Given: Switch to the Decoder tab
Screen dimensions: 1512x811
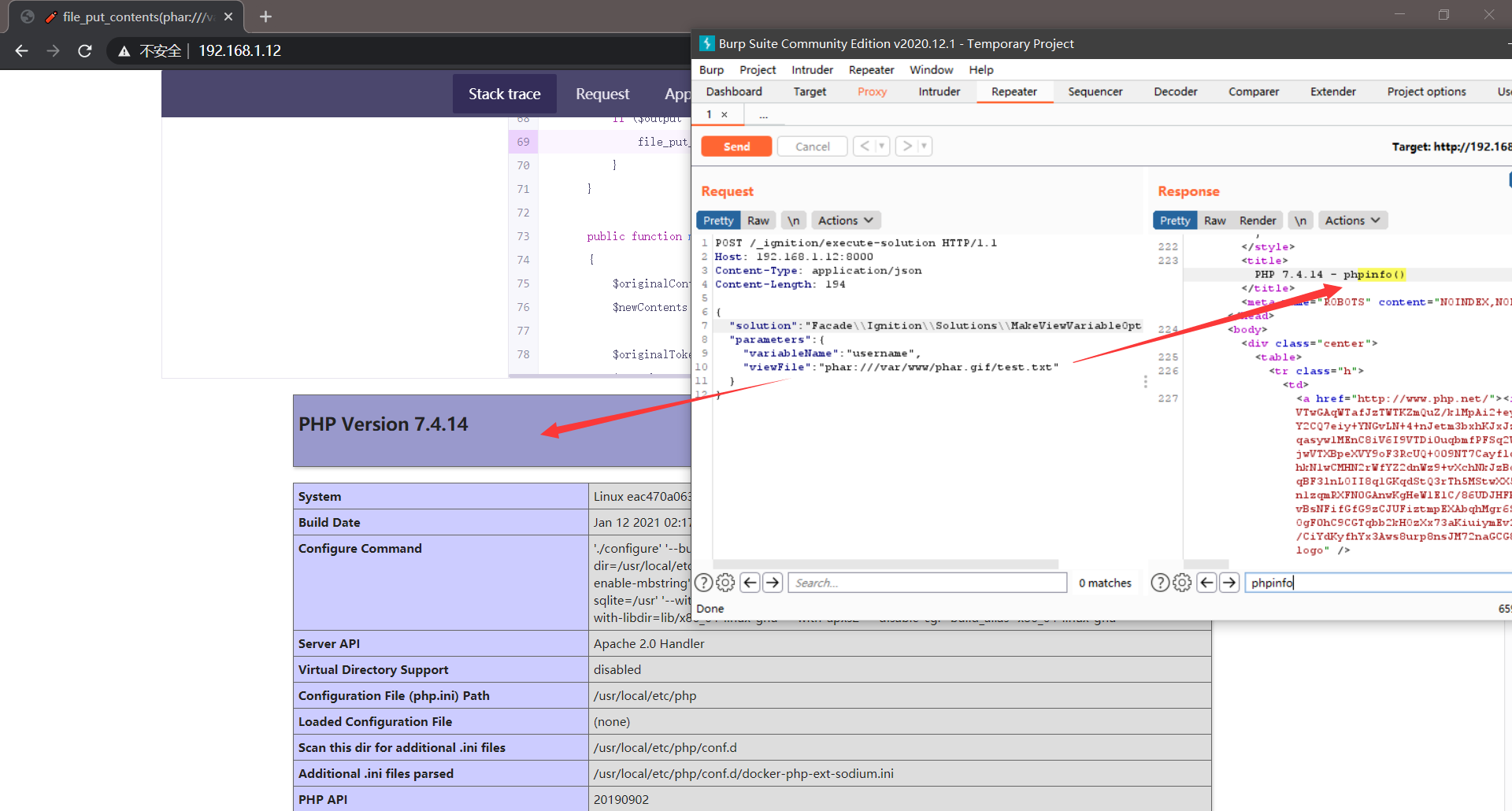Looking at the screenshot, I should (x=1175, y=92).
